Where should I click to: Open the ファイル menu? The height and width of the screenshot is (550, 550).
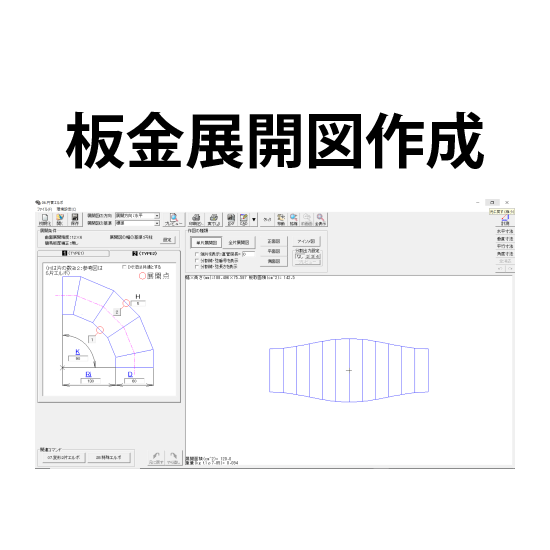[x=45, y=209]
